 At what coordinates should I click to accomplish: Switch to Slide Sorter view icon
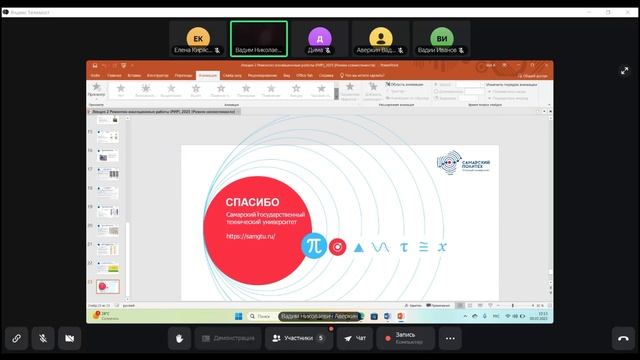[x=470, y=305]
